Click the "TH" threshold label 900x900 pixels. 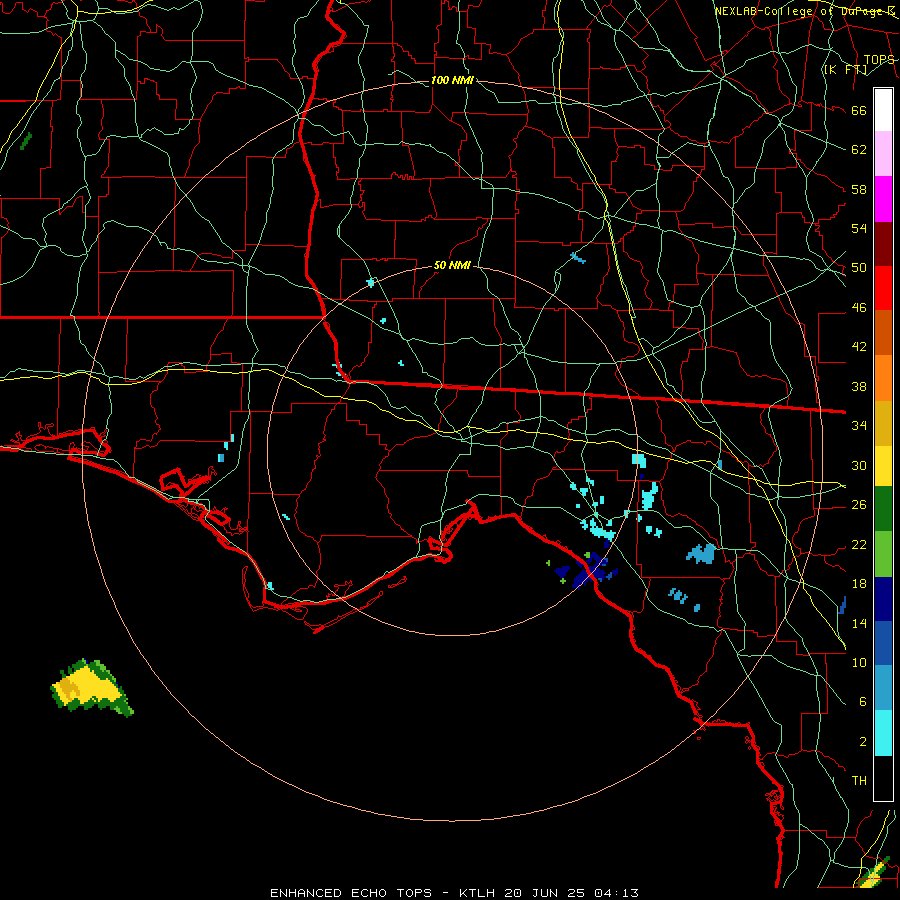point(859,781)
